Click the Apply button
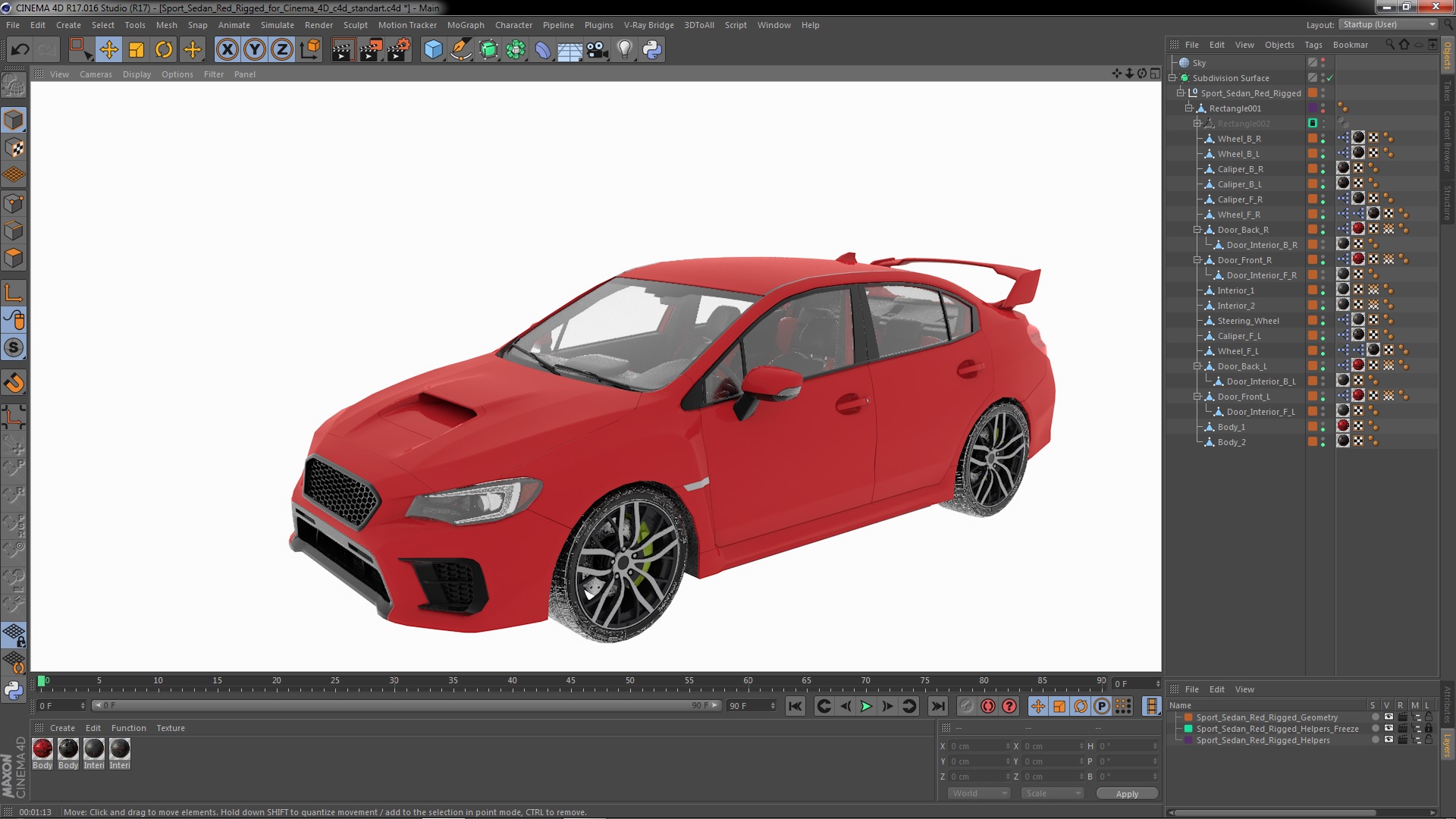 pos(1127,793)
